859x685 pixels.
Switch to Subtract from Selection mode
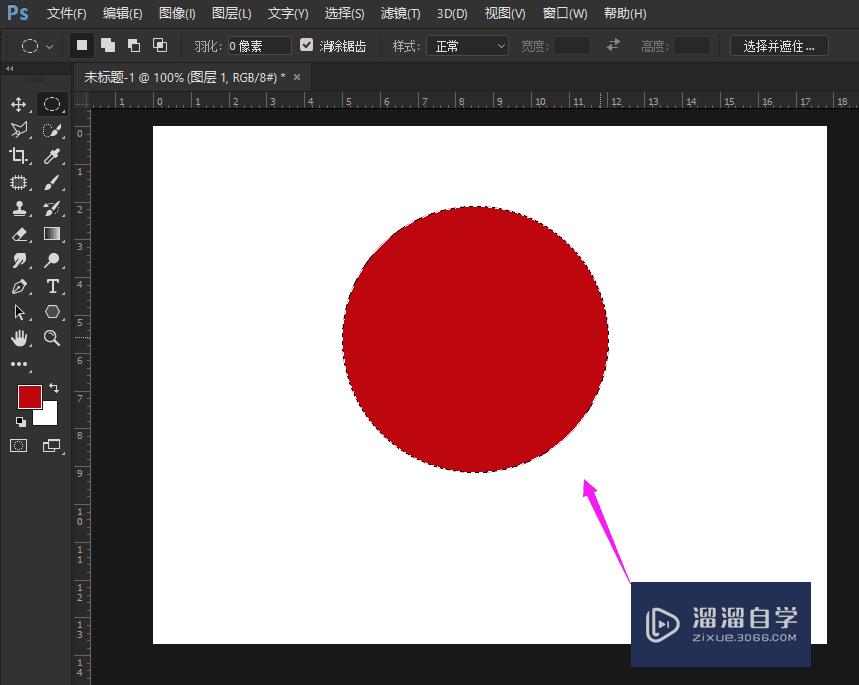[x=133, y=44]
